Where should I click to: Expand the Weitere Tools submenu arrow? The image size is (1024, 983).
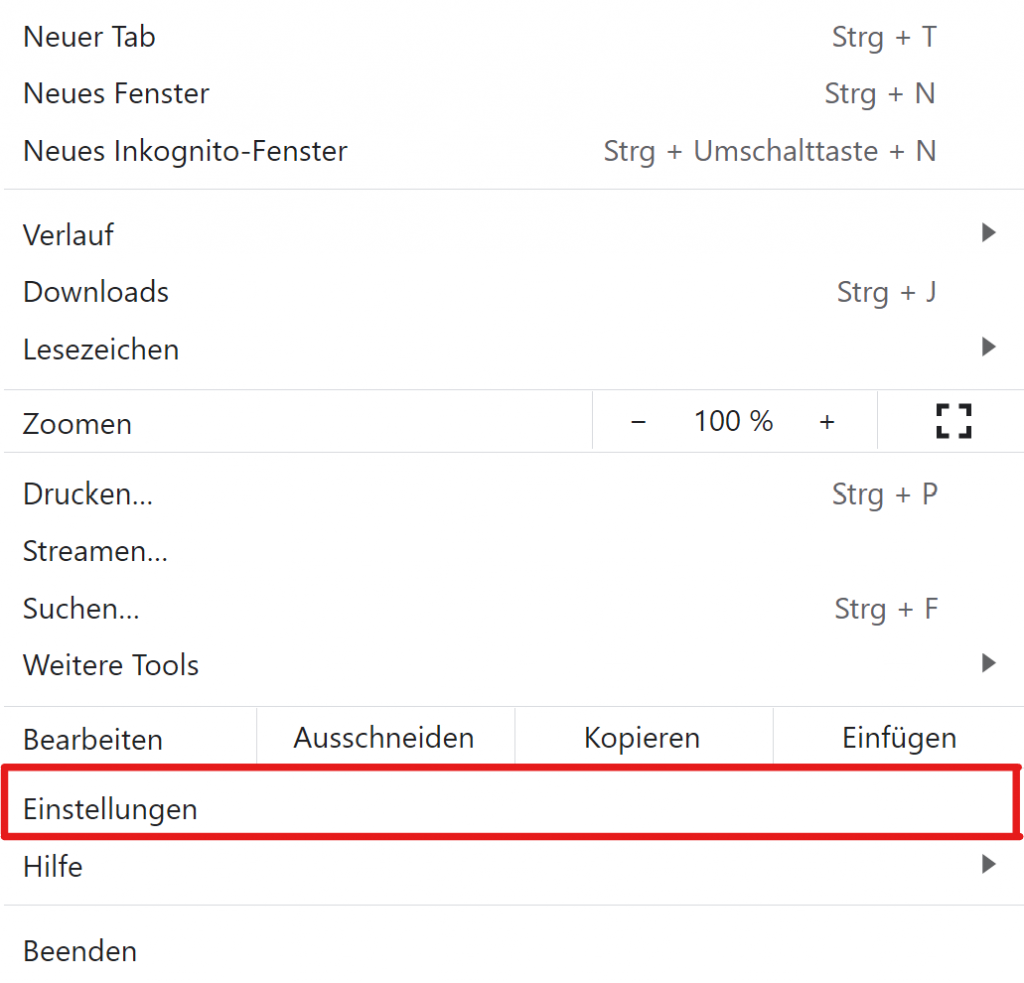click(x=989, y=663)
